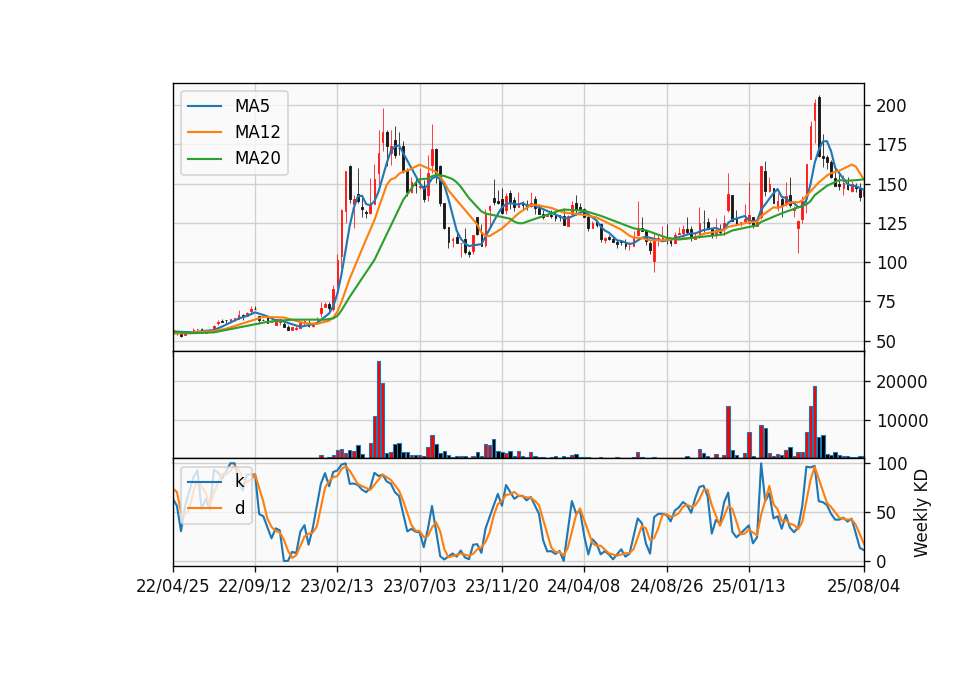Click the 22/09/12 date label
This screenshot has height=690, width=960.
(255, 586)
